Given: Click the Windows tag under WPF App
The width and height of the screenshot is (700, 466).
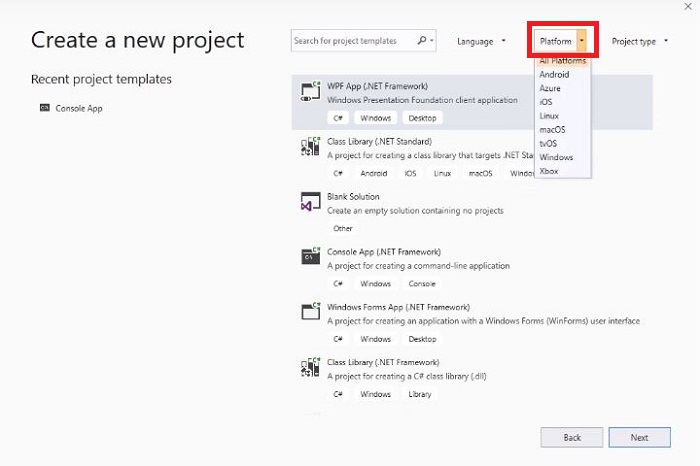Looking at the screenshot, I should coord(375,118).
